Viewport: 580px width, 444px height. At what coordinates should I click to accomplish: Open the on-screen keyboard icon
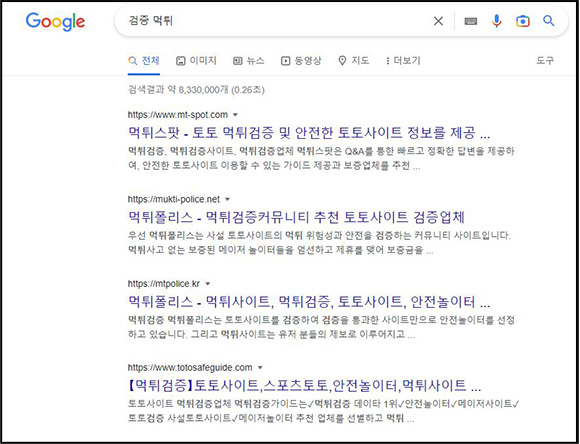point(471,21)
